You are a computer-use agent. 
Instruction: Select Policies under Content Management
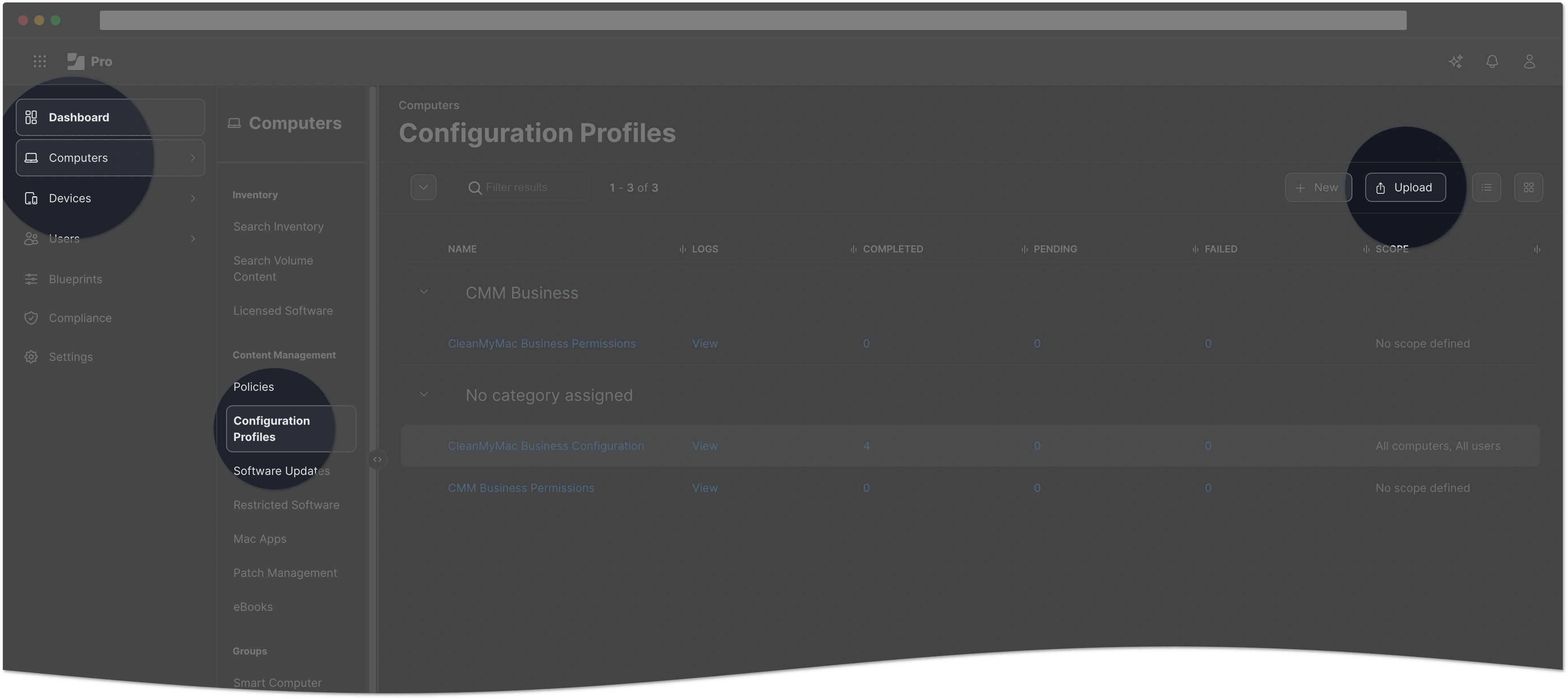[x=253, y=387]
